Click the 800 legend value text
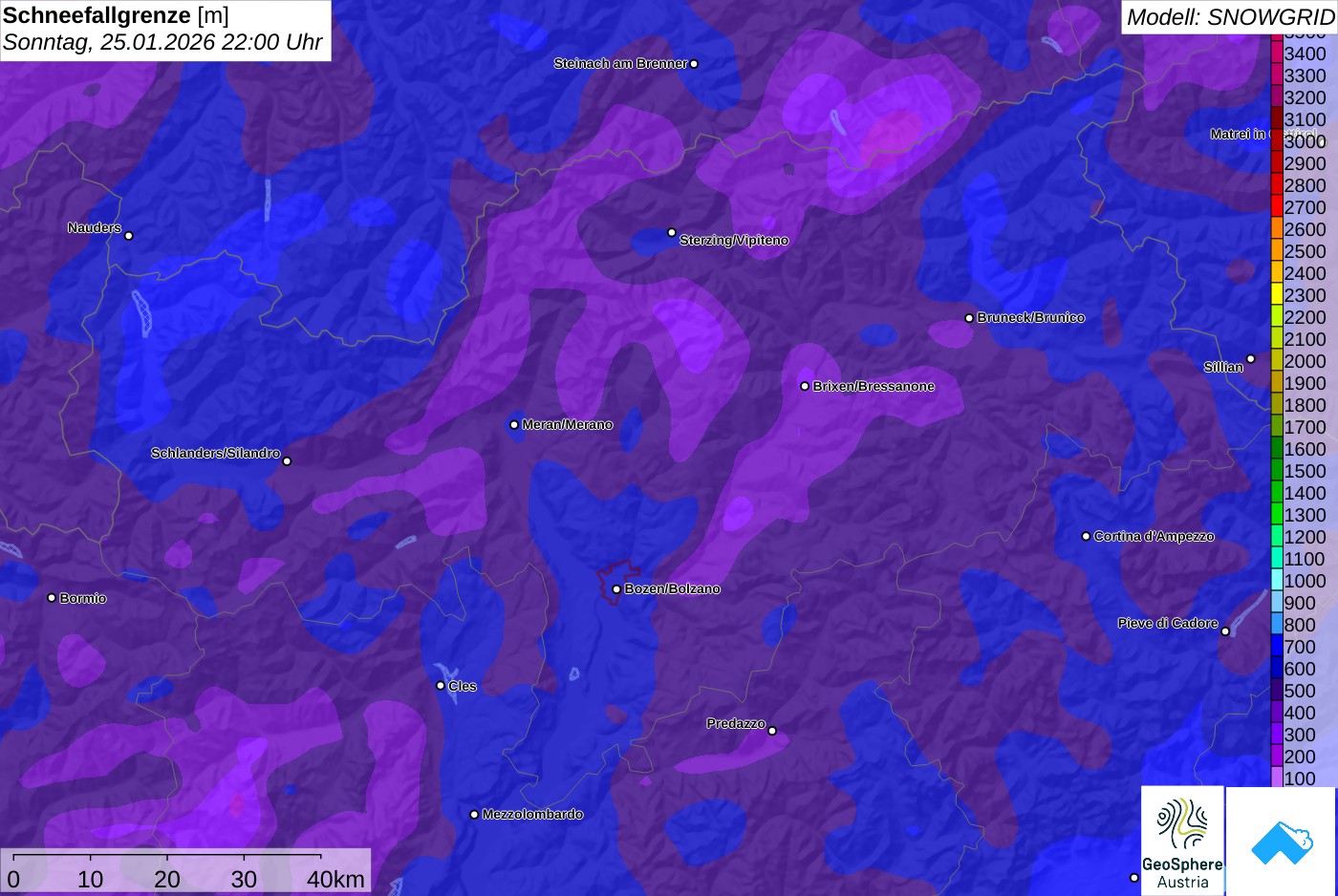Viewport: 1338px width, 896px height. tap(1300, 625)
